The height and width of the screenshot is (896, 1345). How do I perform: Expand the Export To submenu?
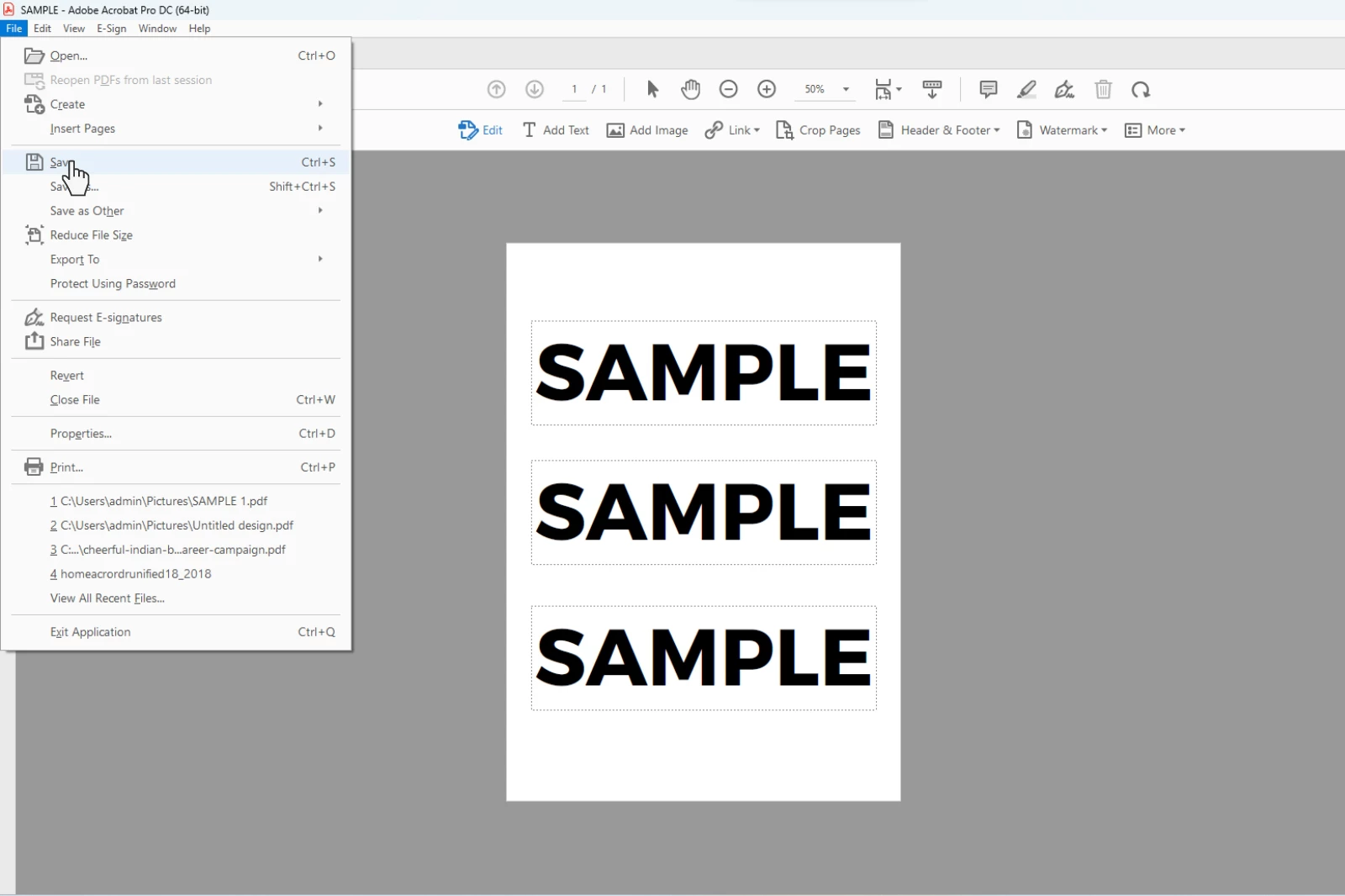[x=75, y=259]
